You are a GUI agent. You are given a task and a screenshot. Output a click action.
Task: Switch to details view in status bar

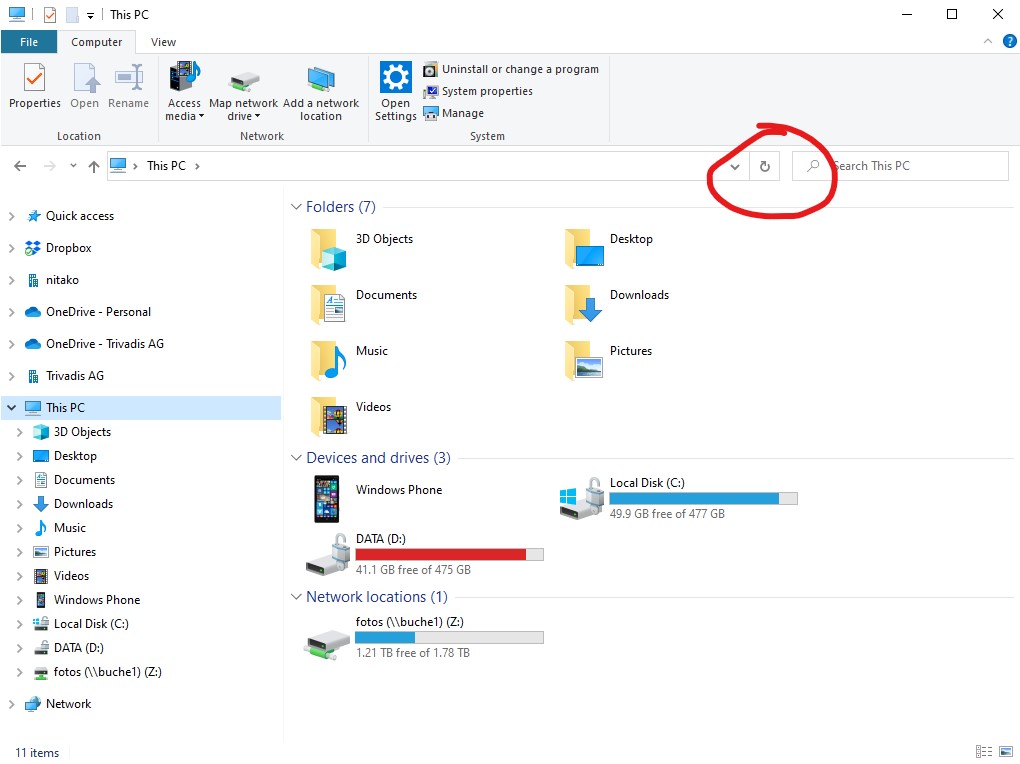point(984,752)
